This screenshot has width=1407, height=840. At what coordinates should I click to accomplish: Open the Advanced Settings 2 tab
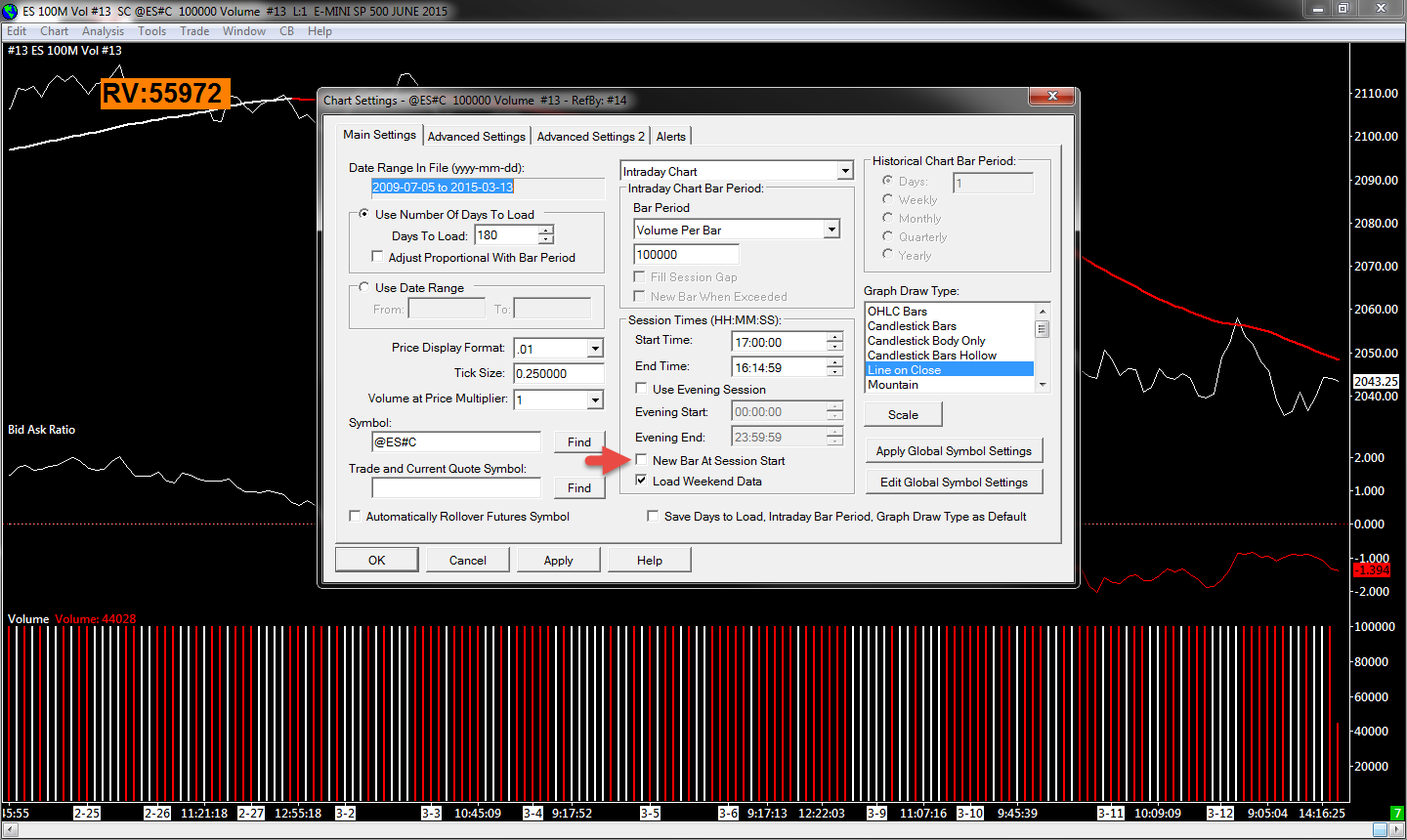pos(590,137)
